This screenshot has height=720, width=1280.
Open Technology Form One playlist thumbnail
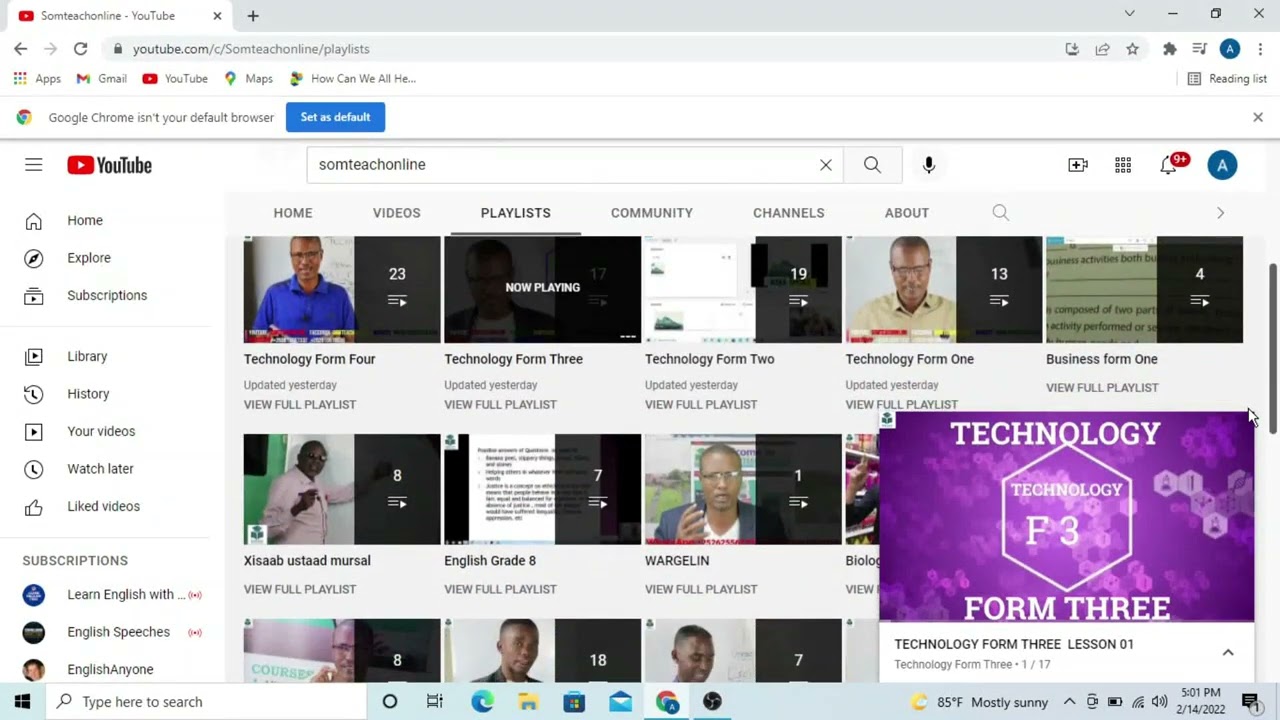(x=944, y=290)
